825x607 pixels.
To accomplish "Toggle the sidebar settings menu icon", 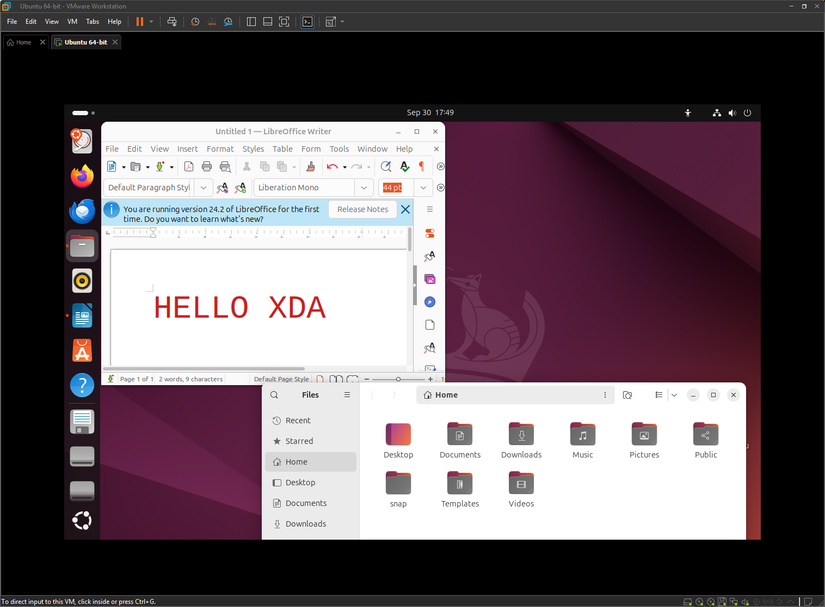I will (429, 210).
